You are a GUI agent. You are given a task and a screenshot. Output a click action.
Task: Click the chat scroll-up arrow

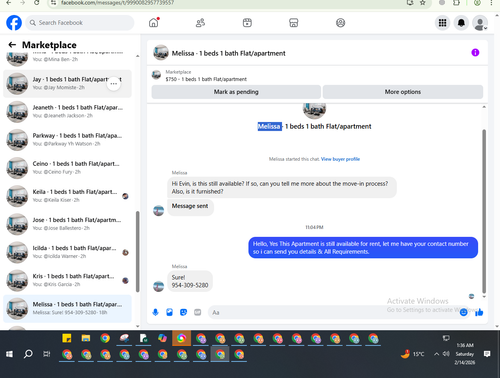pyautogui.click(x=484, y=107)
